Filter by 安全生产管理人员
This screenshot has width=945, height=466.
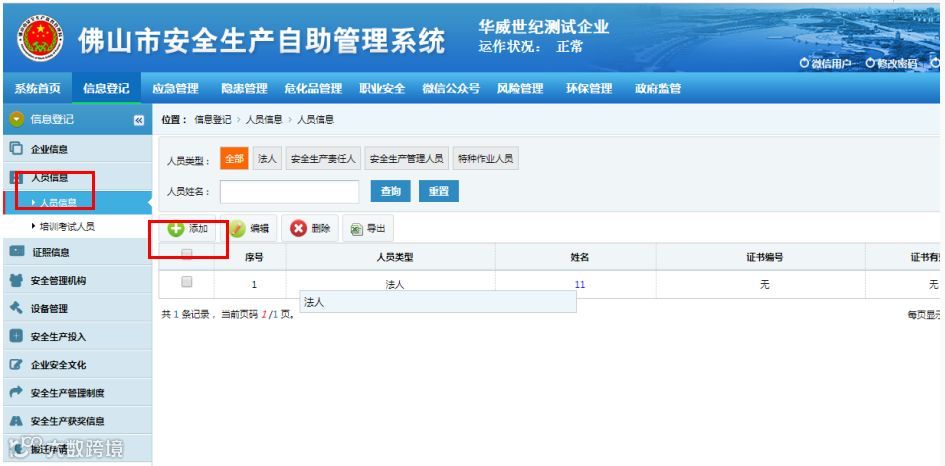(x=406, y=159)
